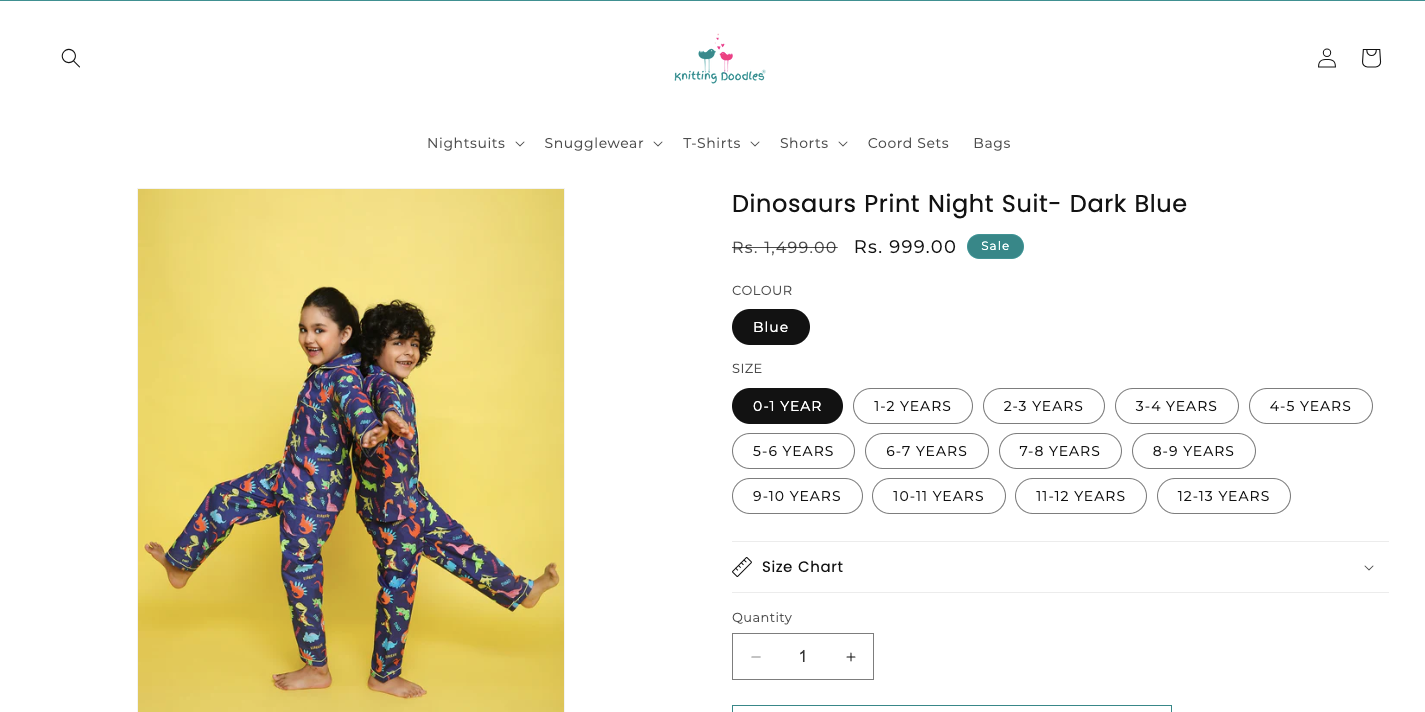Click the account login icon
The image size is (1425, 712).
[x=1327, y=58]
